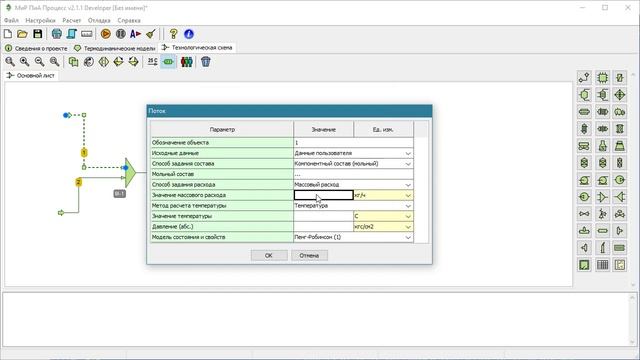
Task: Open the temperature unit C dropdown
Action: coord(408,216)
